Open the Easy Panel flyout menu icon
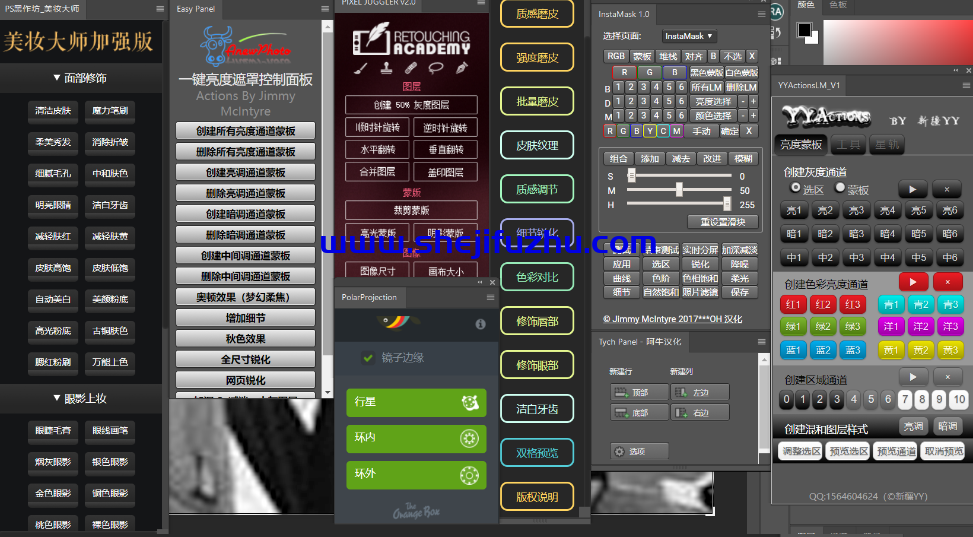973x537 pixels. coord(325,9)
